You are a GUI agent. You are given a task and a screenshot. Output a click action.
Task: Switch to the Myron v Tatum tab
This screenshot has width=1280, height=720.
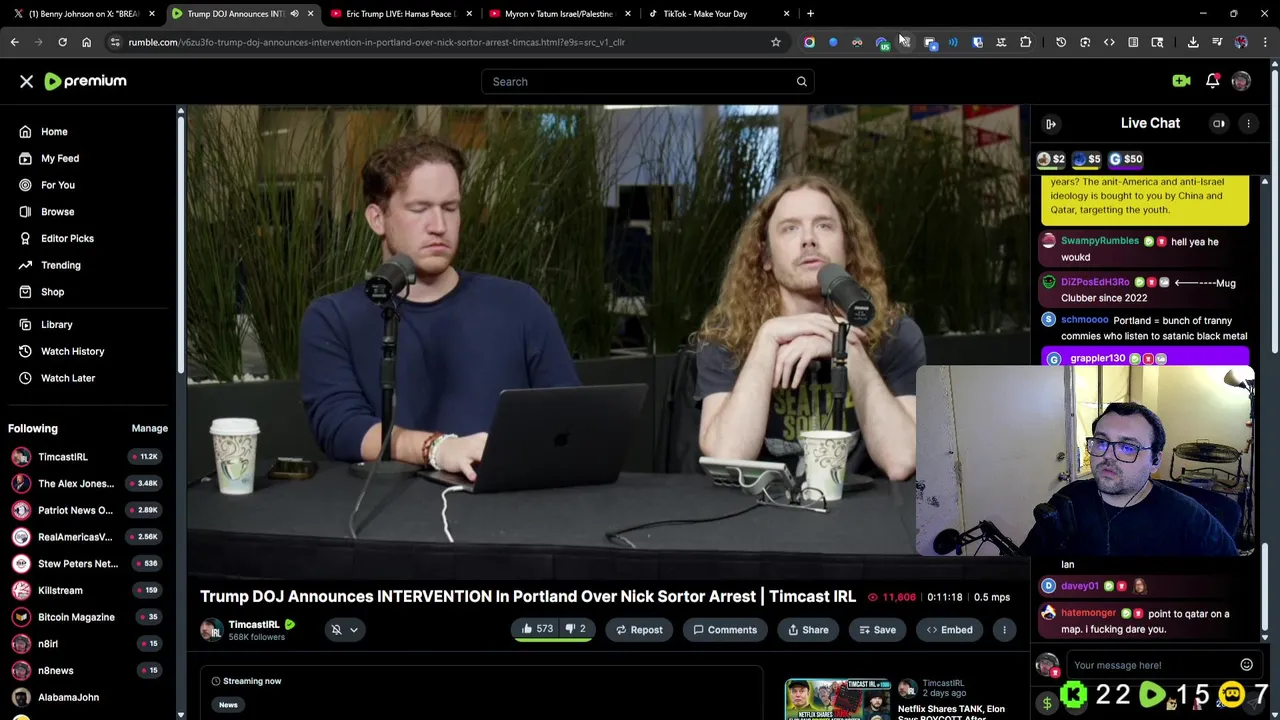coord(559,14)
